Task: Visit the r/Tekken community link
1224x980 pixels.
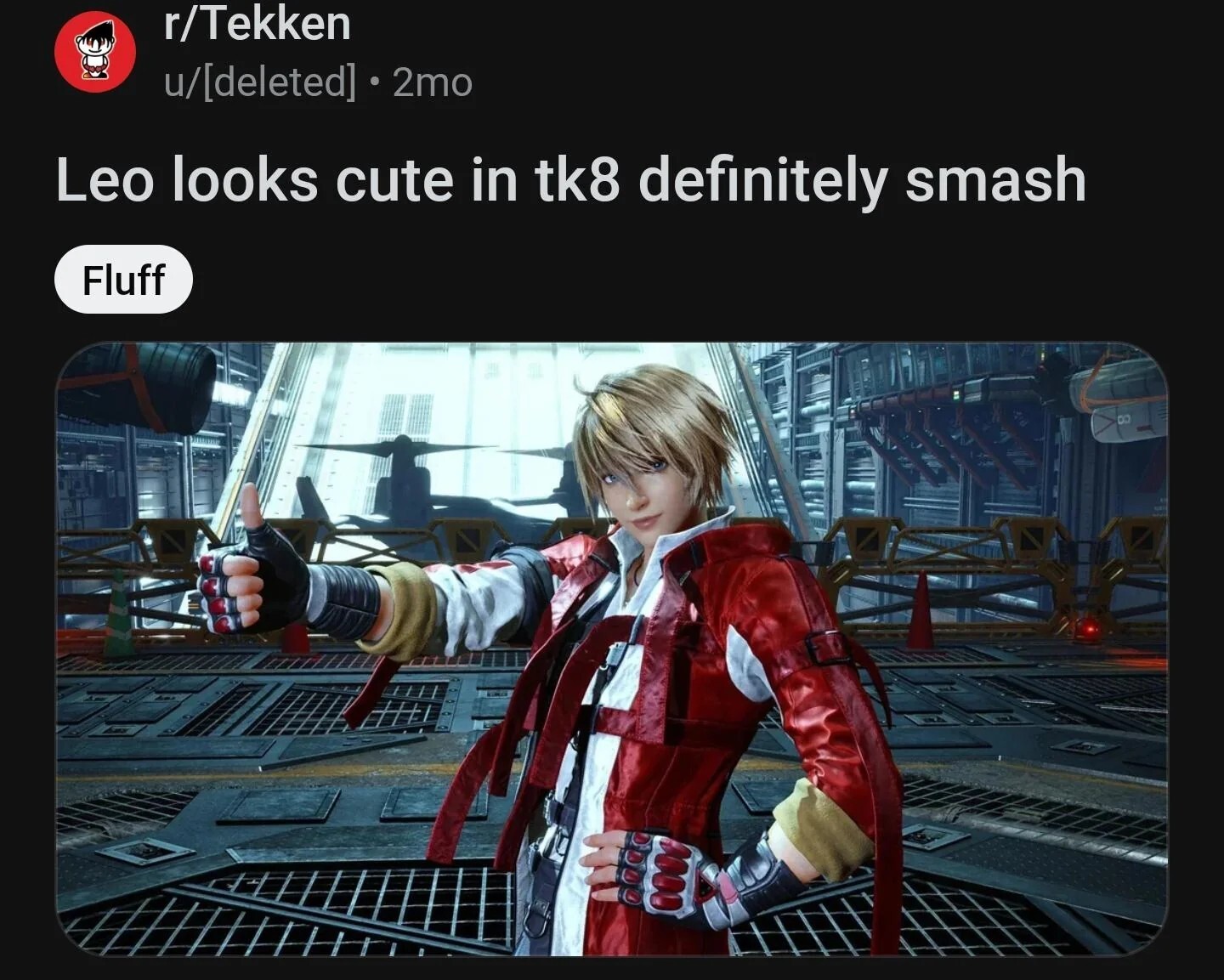Action: coord(257,23)
